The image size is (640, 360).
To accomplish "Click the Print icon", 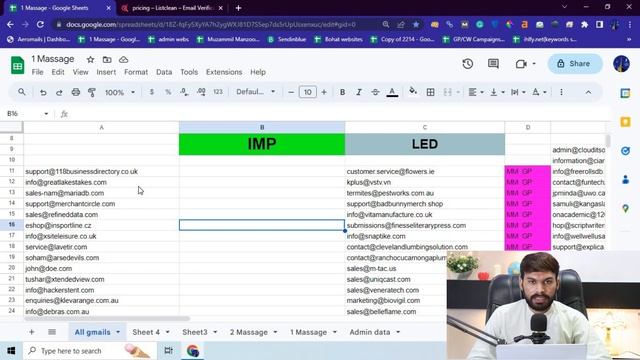I will [x=76, y=92].
